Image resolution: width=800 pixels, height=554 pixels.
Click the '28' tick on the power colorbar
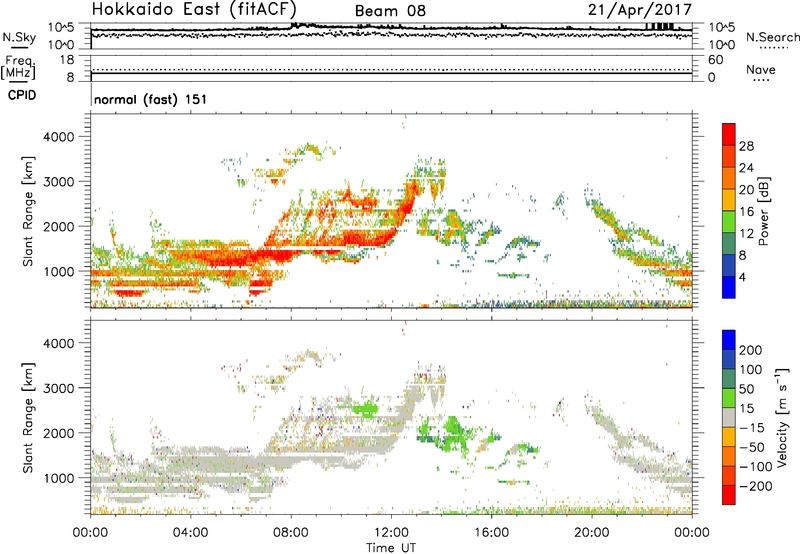pos(746,146)
